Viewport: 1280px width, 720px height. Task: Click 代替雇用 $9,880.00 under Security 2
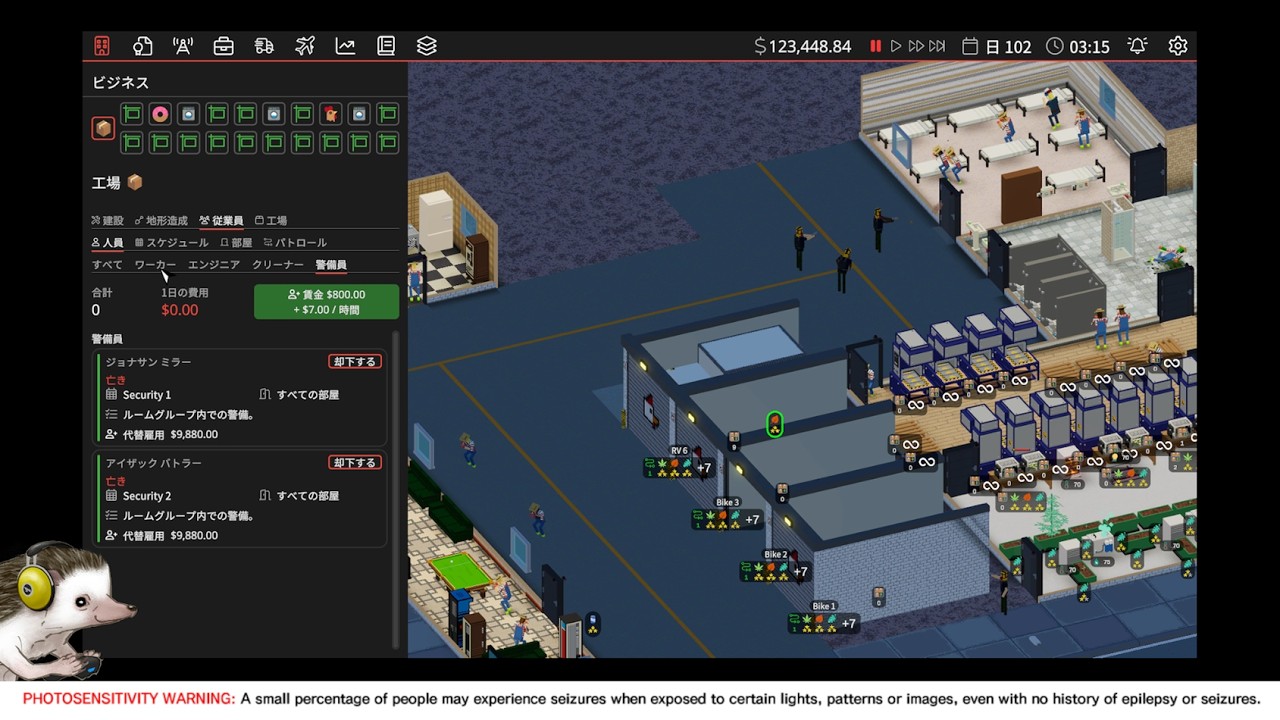(161, 536)
